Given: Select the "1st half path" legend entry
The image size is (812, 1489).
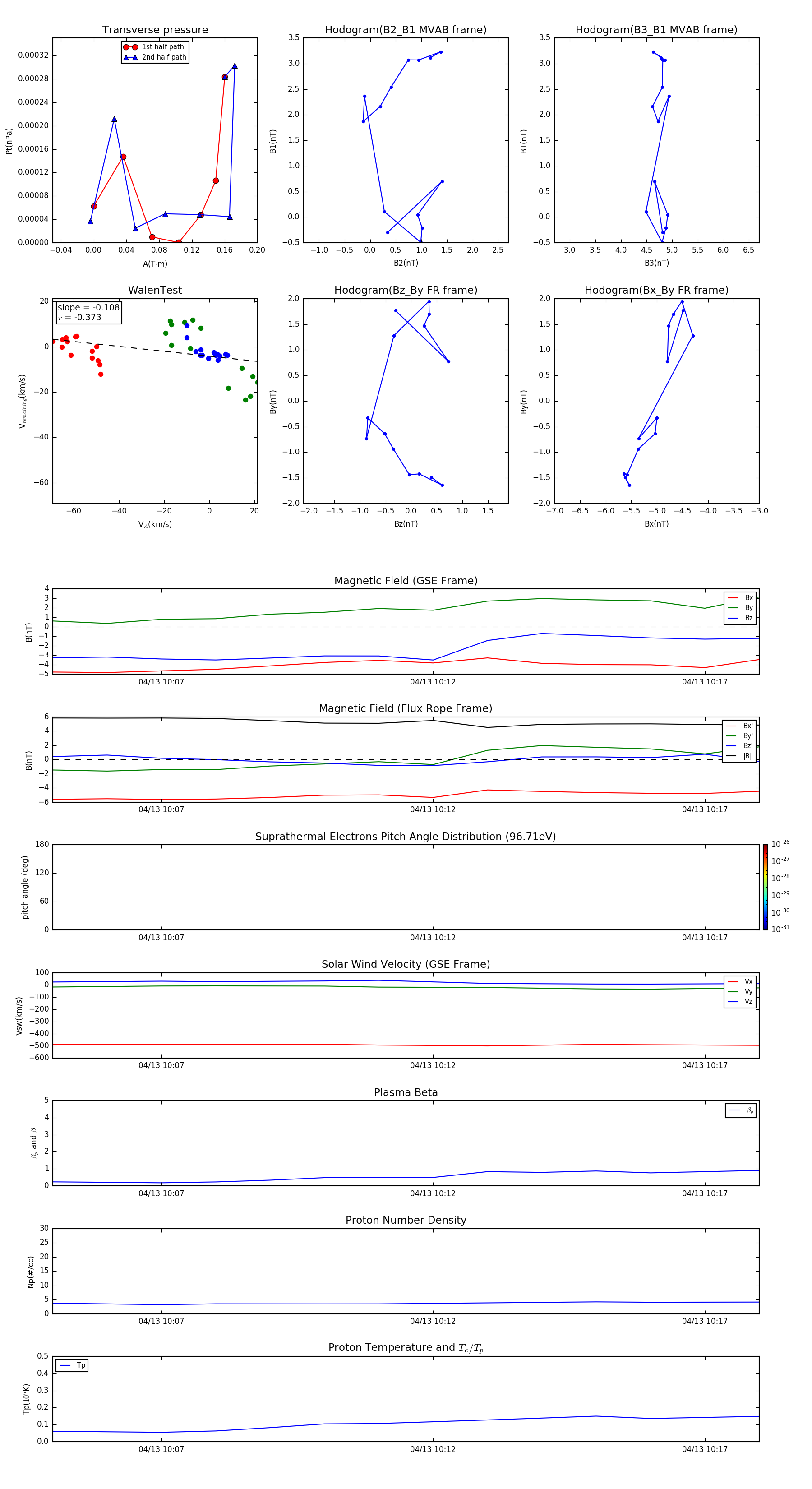Looking at the screenshot, I should coord(155,47).
